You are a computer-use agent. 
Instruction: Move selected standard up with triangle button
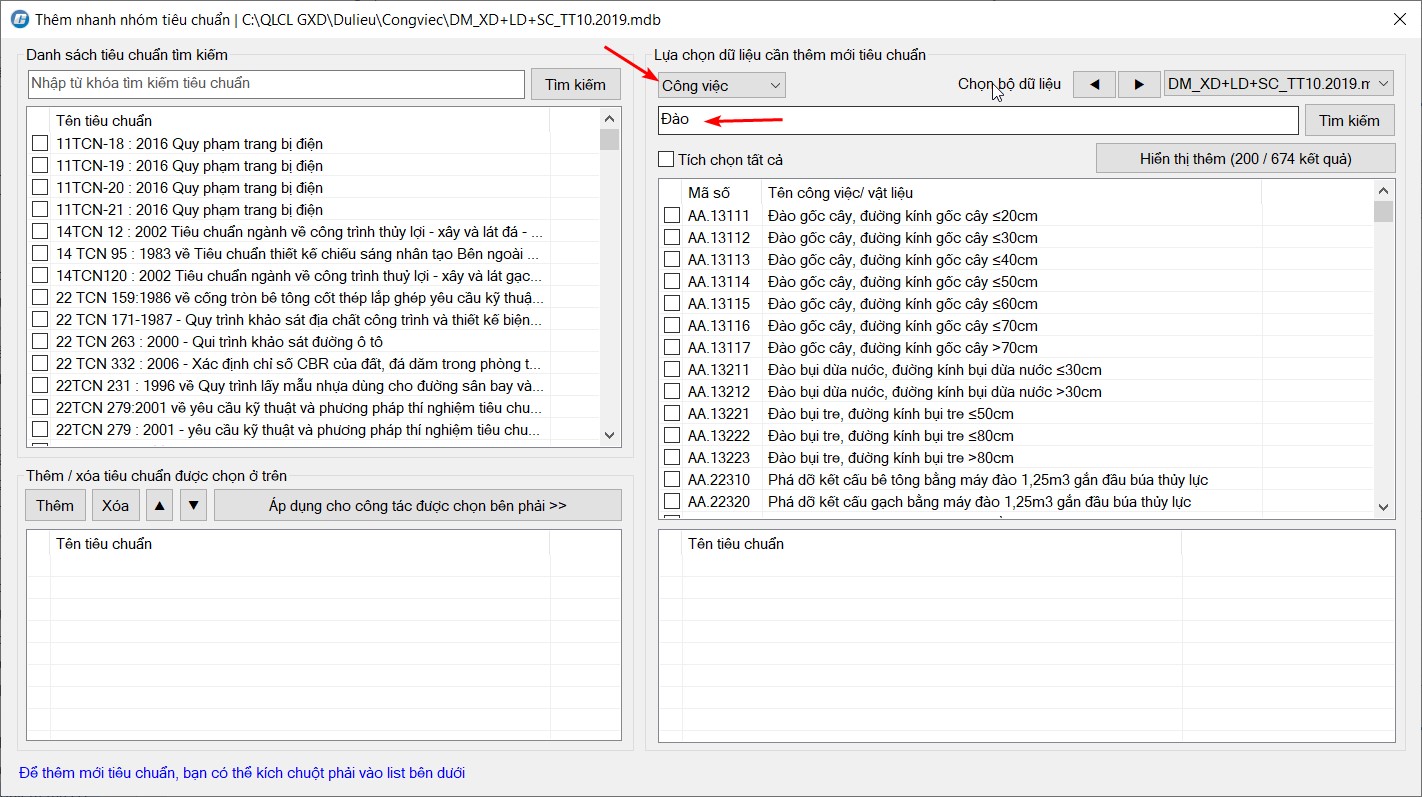point(159,506)
